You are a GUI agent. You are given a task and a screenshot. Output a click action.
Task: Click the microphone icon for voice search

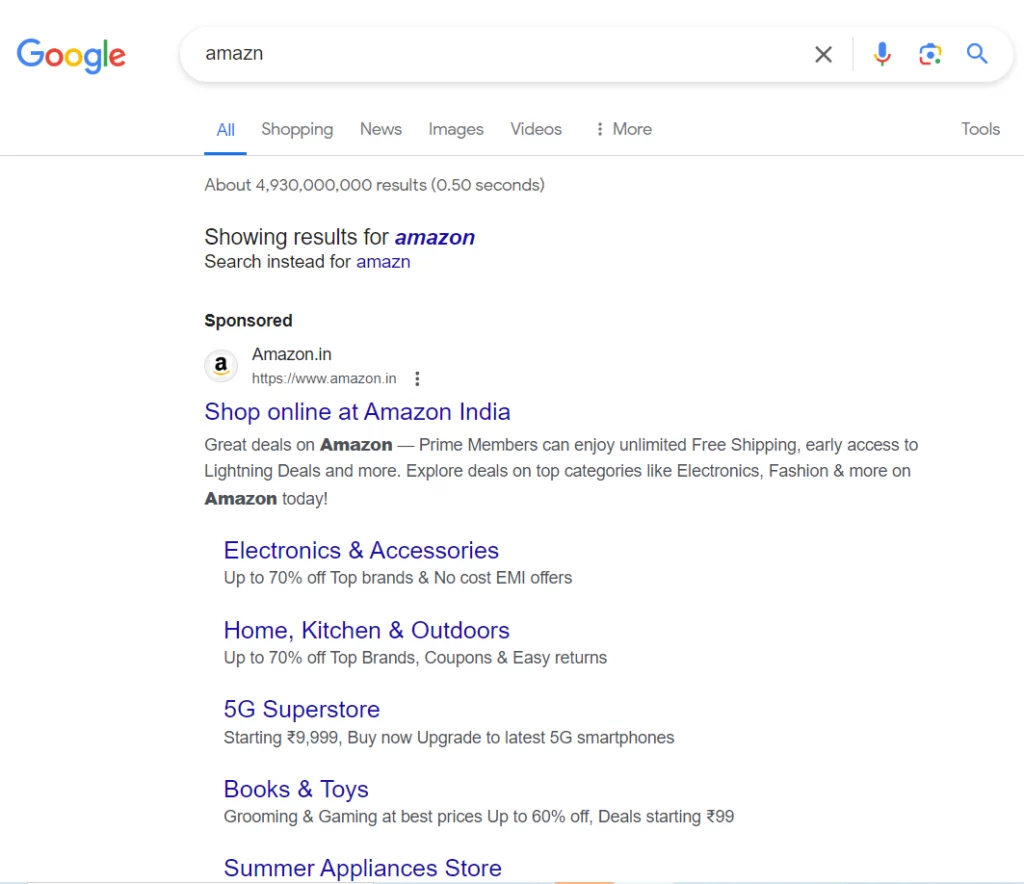click(882, 54)
